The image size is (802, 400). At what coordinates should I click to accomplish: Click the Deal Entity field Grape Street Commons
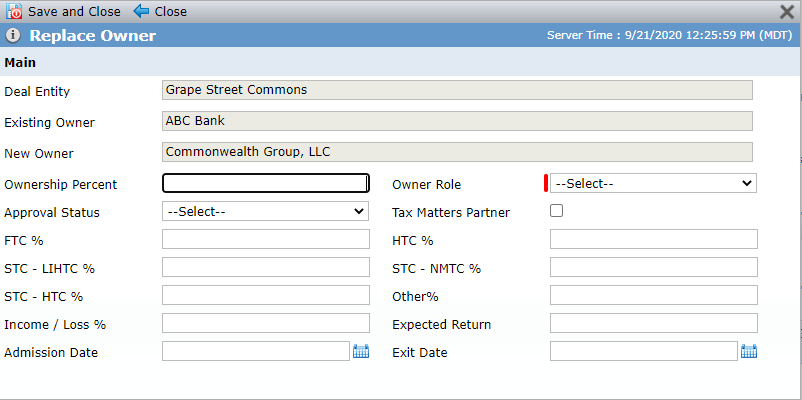tap(457, 90)
